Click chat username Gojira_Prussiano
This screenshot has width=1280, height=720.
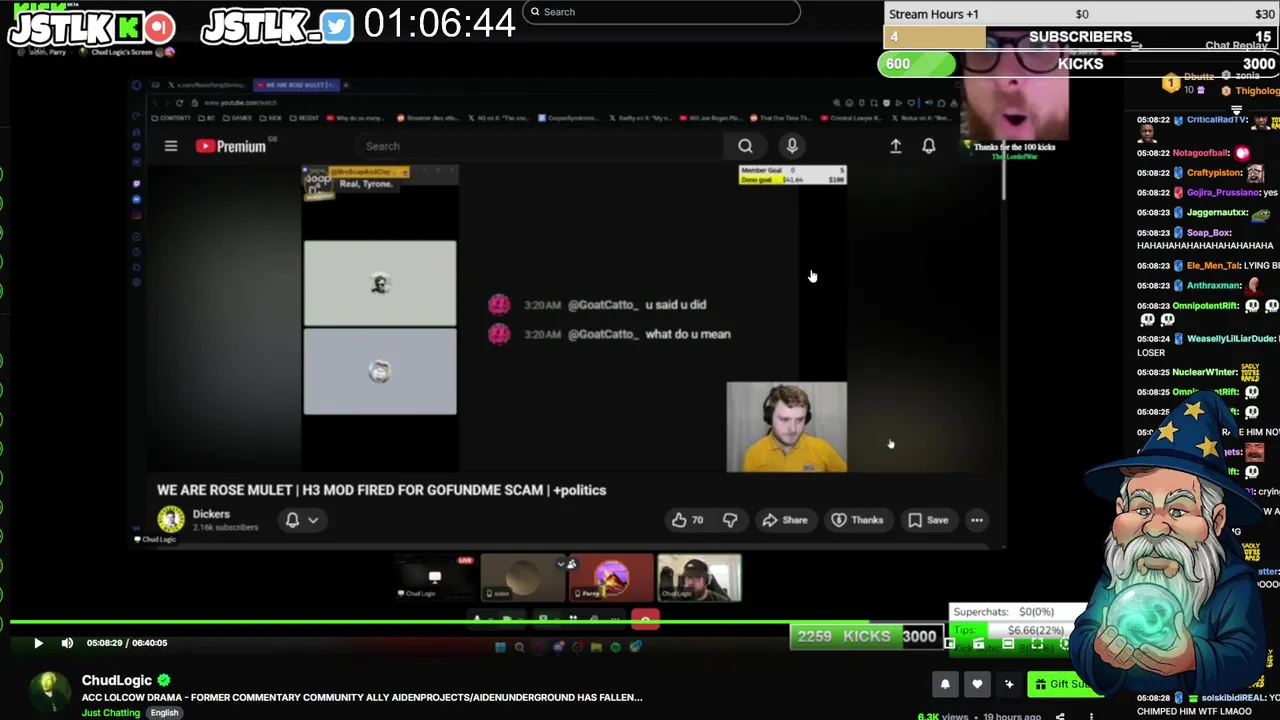1223,193
